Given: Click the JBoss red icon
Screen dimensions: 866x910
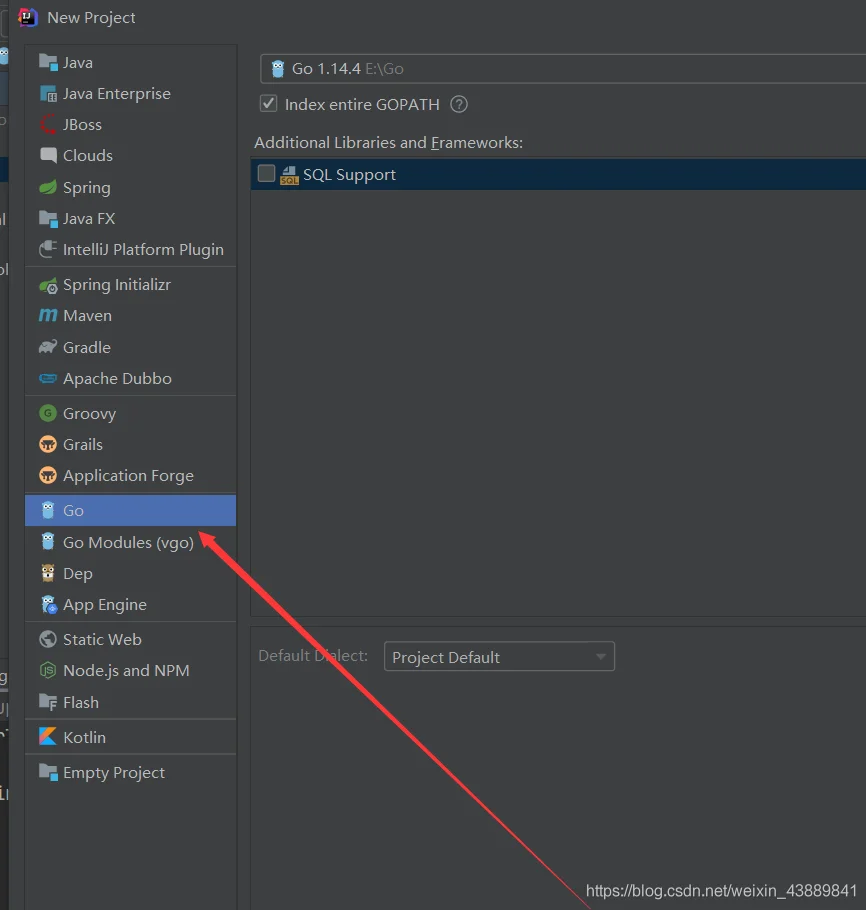Looking at the screenshot, I should pyautogui.click(x=48, y=125).
